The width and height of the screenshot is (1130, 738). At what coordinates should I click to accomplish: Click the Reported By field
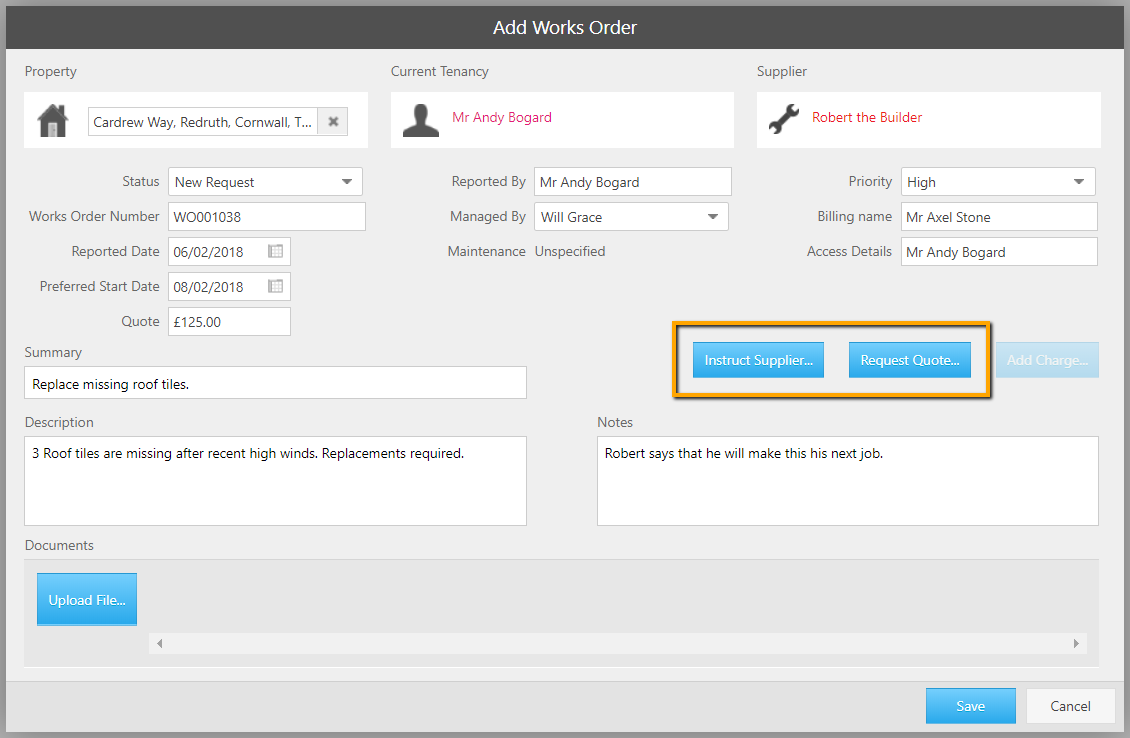click(x=633, y=182)
